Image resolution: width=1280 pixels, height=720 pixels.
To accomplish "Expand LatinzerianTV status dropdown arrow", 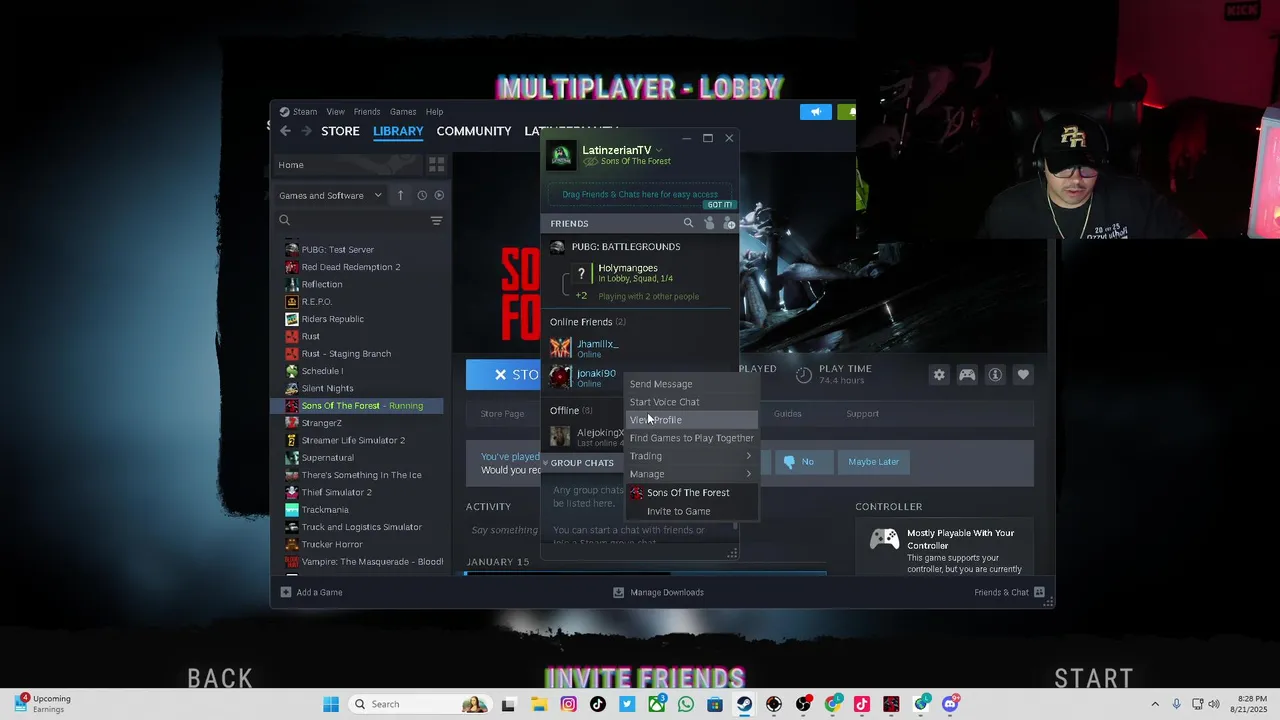I will (659, 150).
